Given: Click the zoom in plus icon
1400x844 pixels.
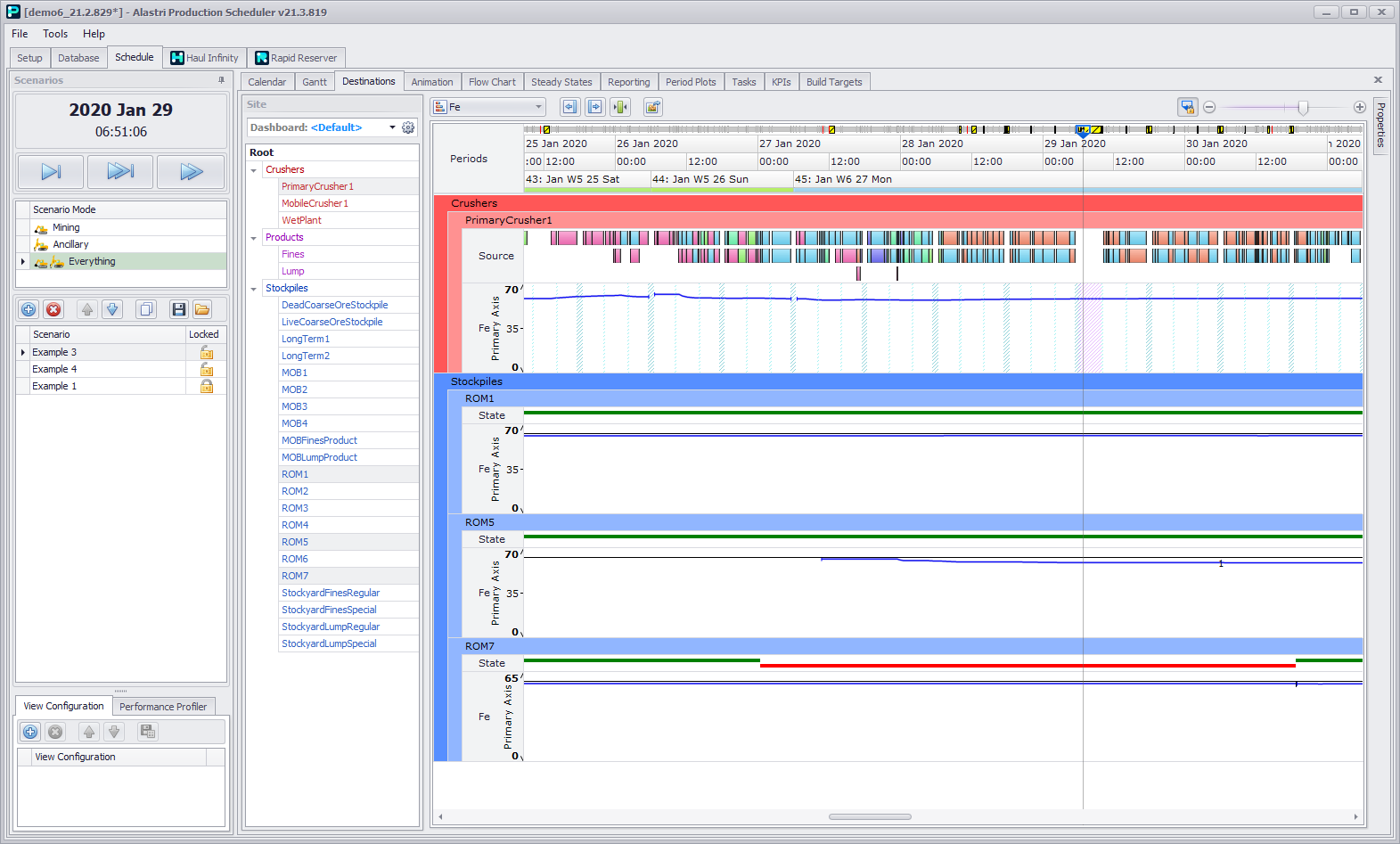Looking at the screenshot, I should 1359,107.
